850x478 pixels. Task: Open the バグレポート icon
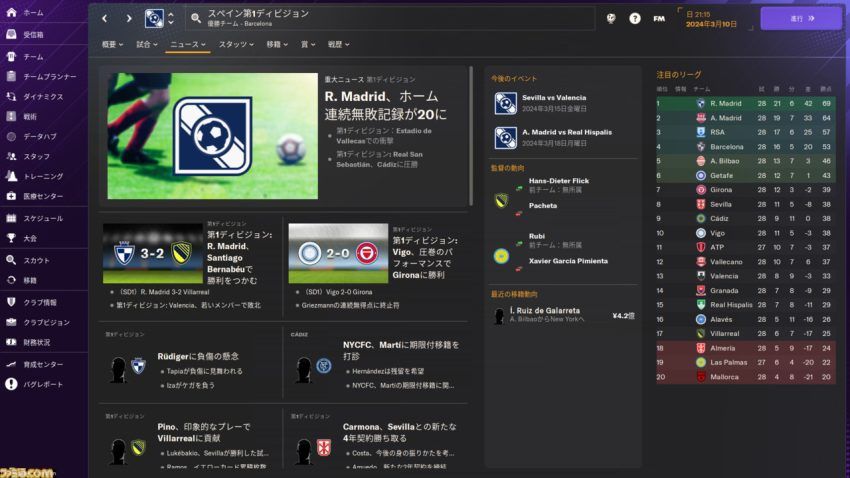[11, 384]
